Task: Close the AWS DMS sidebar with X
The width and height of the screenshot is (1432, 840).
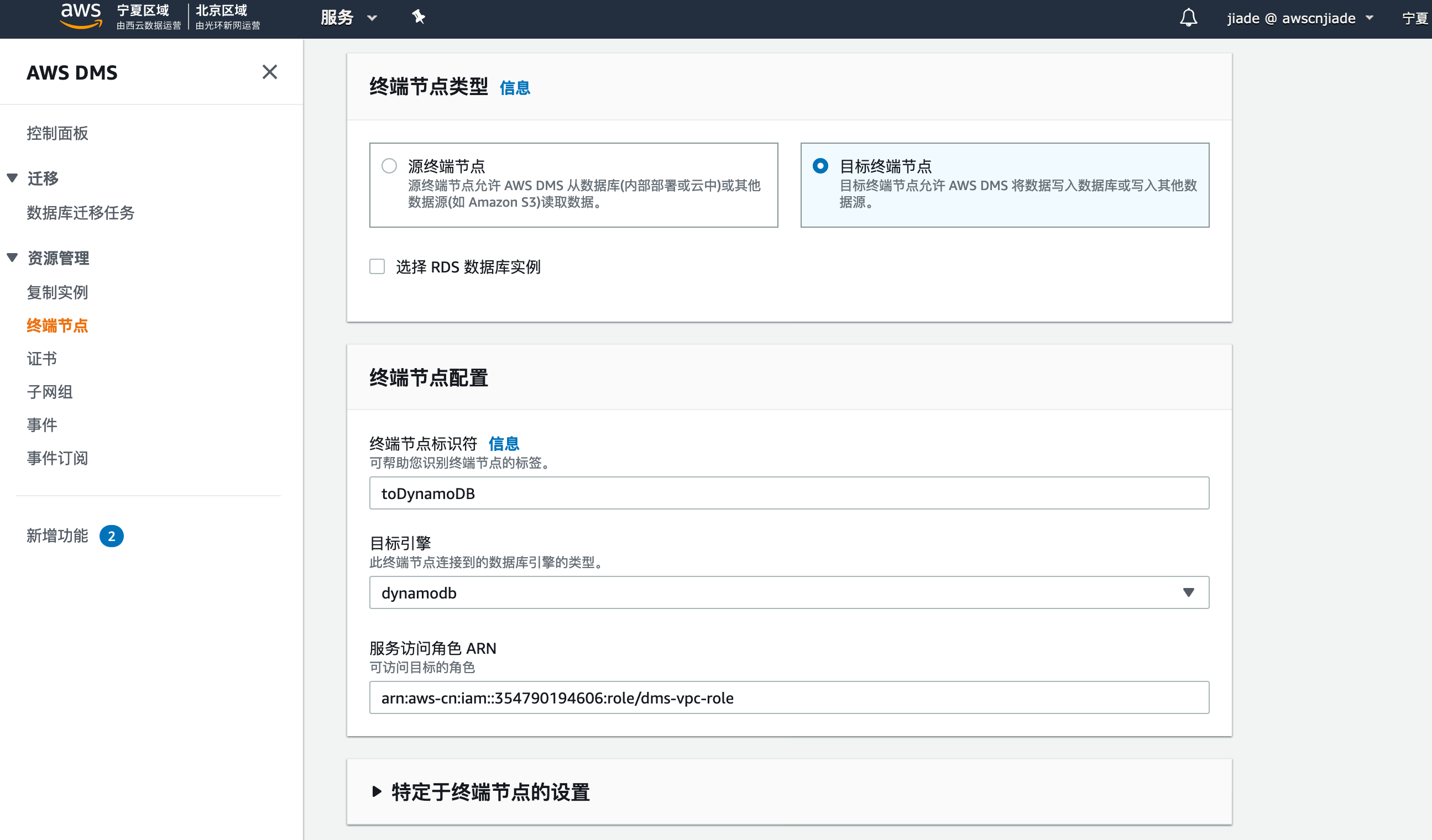Action: coord(269,72)
